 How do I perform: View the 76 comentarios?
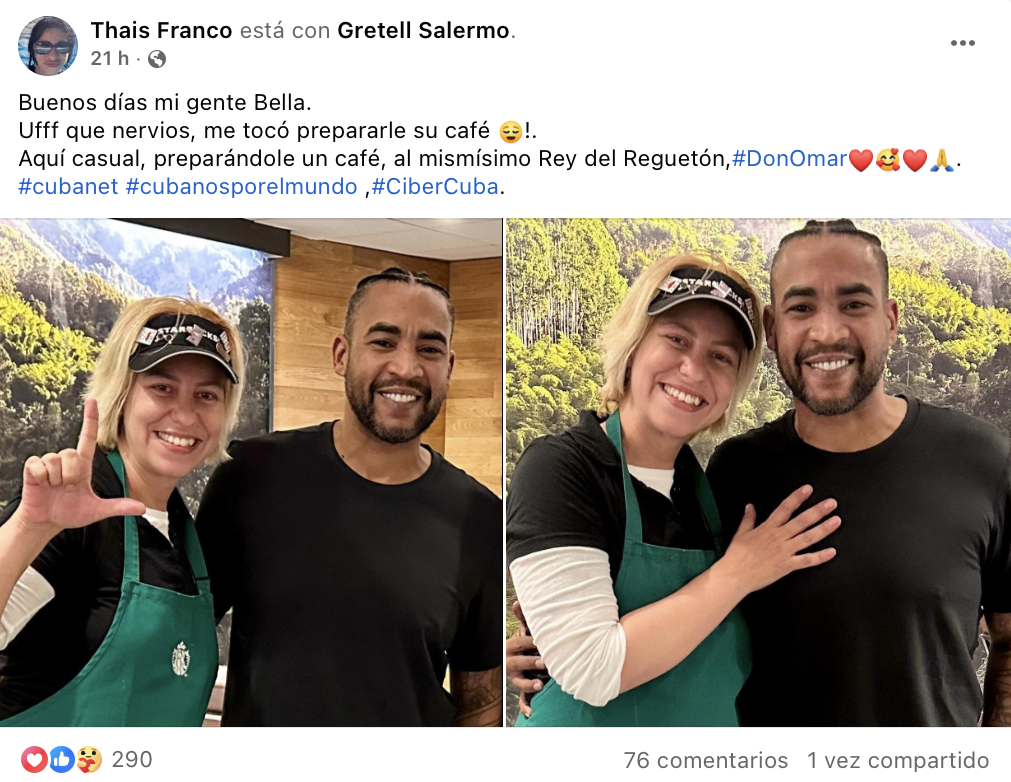click(706, 760)
